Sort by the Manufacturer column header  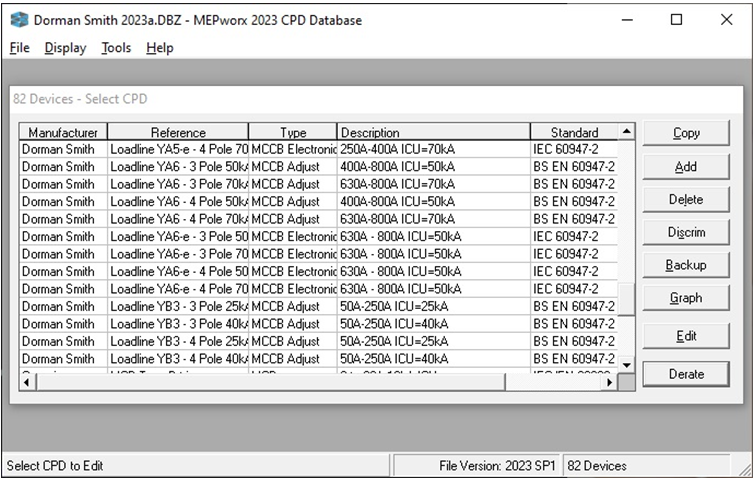[x=63, y=132]
